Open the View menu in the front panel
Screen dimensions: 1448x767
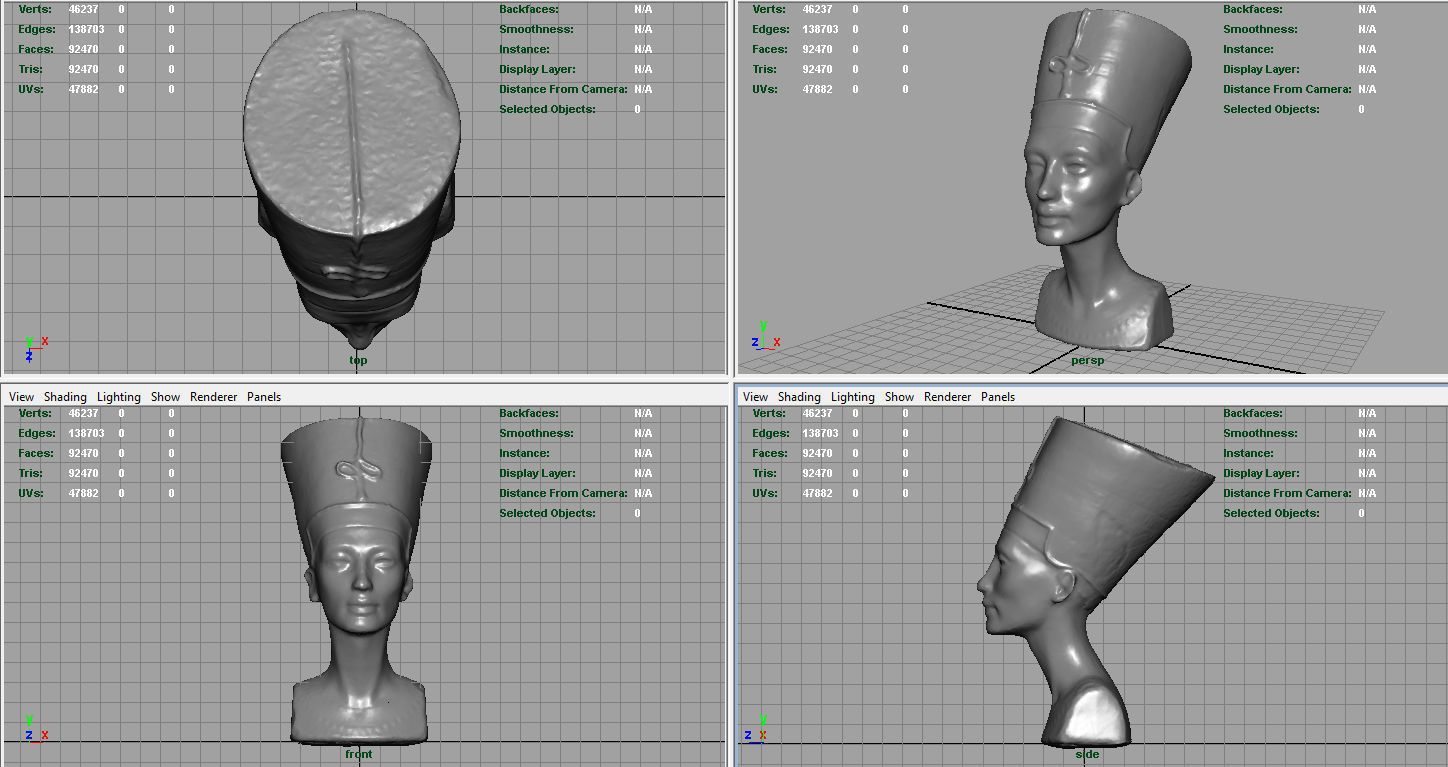(21, 397)
